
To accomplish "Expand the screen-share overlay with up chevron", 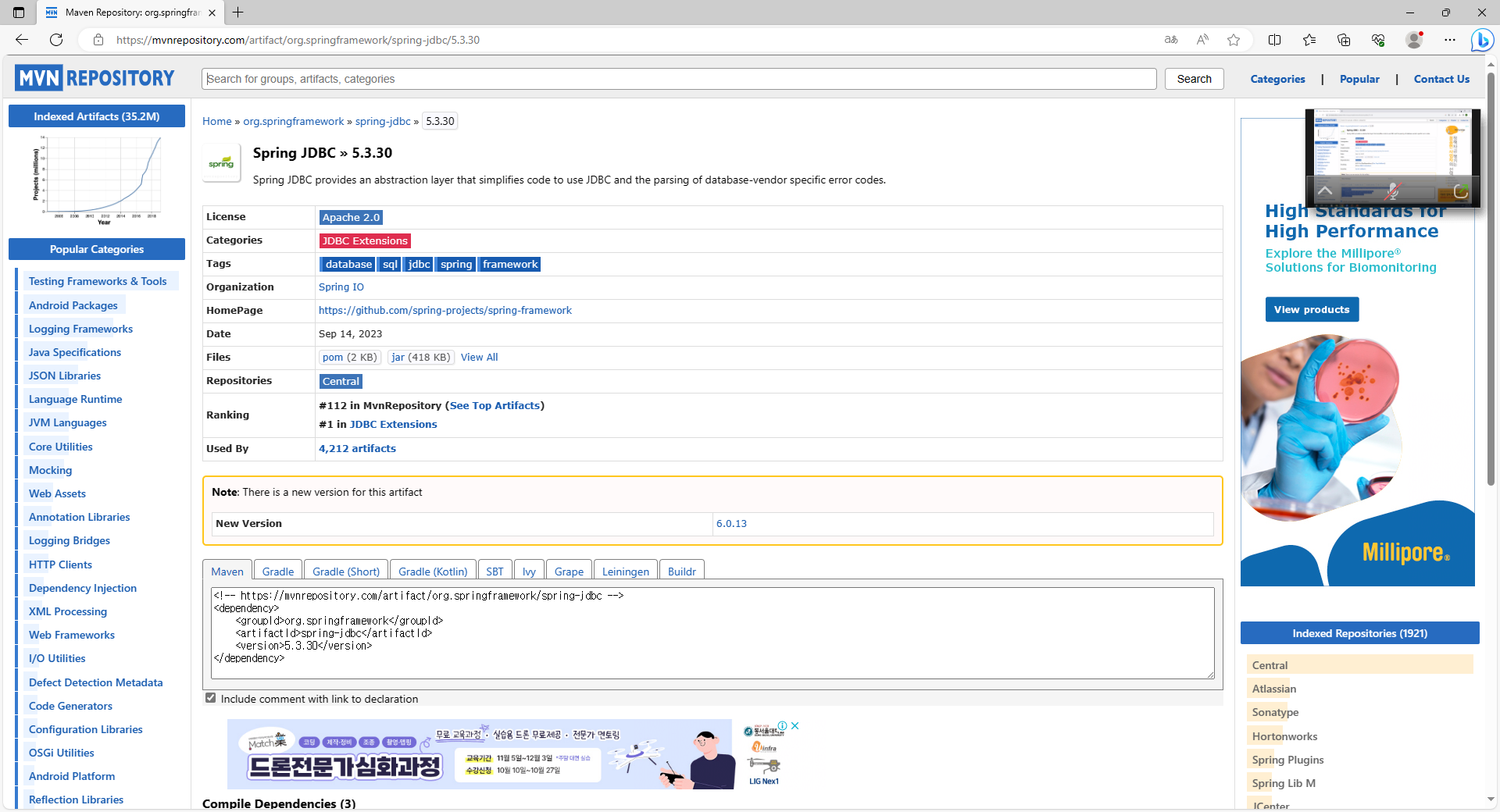I will coord(1325,191).
